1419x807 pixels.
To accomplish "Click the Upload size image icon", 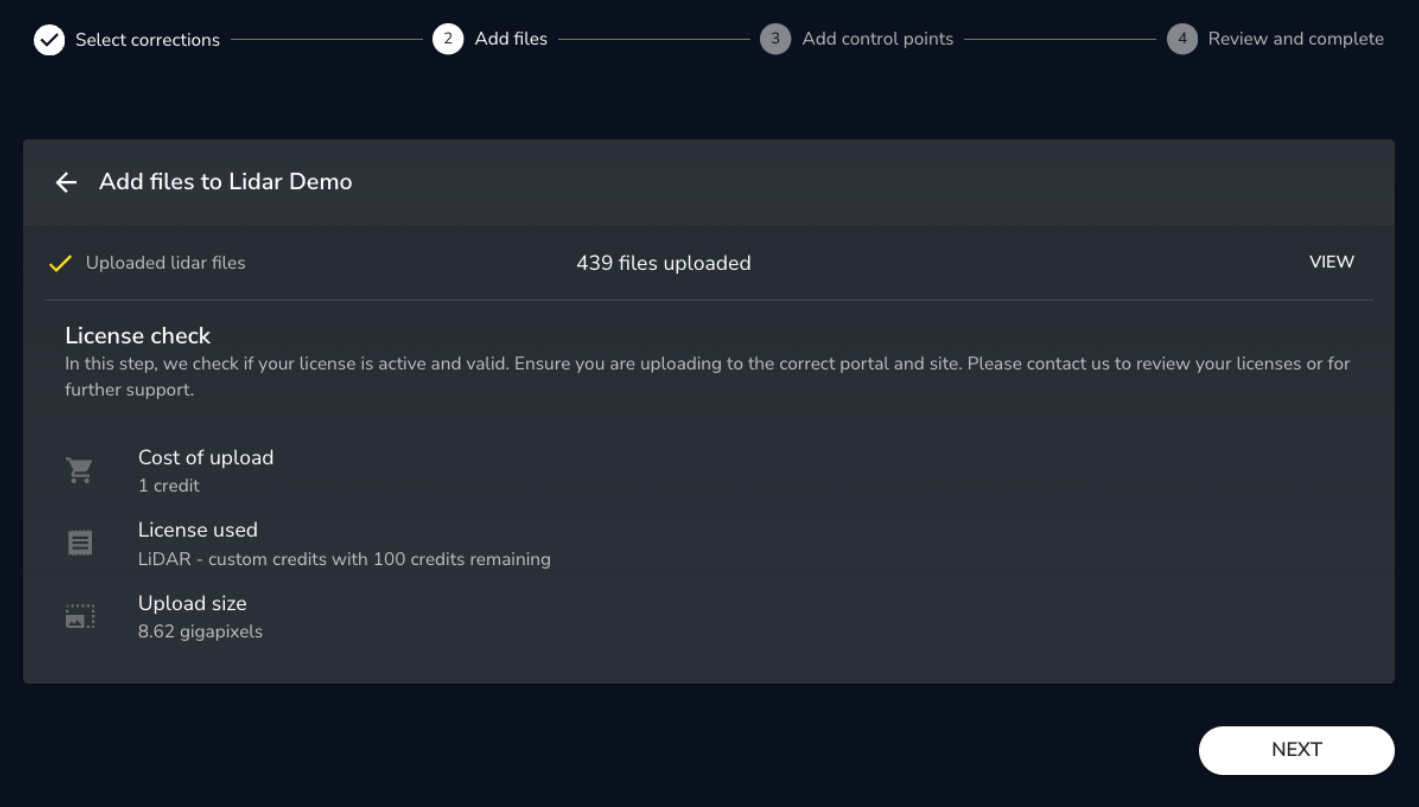I will pos(80,616).
